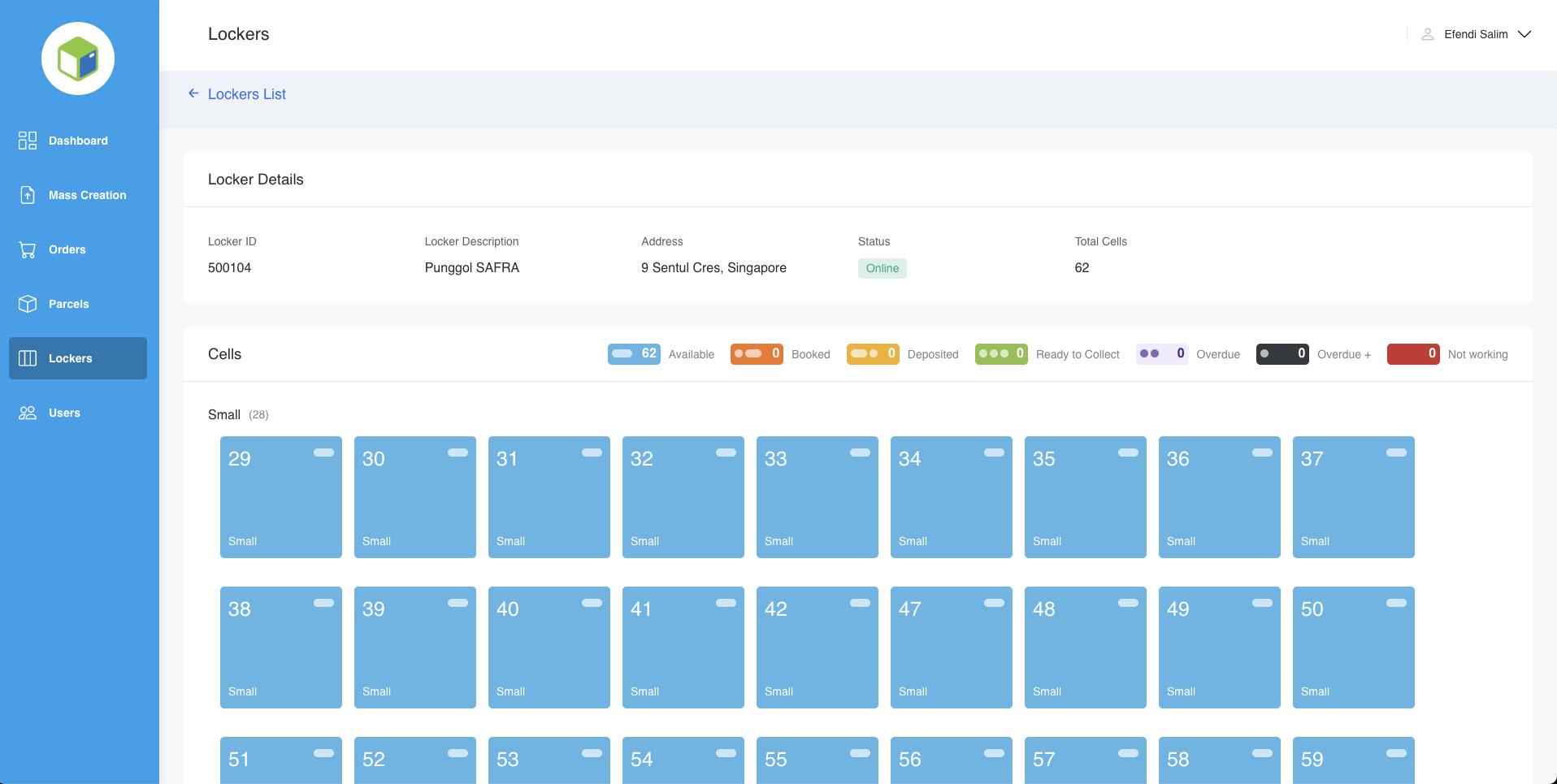Click the address 9 Sentul Cres, Singapore
Viewport: 1557px width, 784px height.
click(713, 267)
